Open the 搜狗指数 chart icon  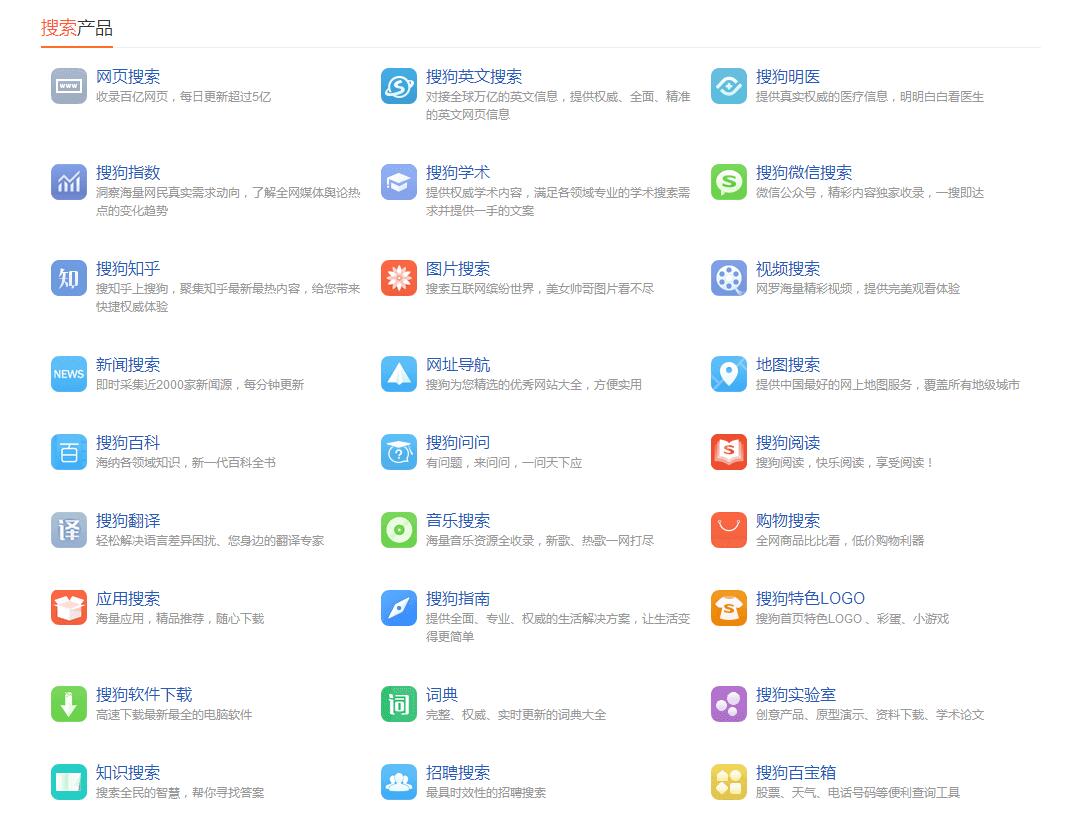[x=69, y=182]
